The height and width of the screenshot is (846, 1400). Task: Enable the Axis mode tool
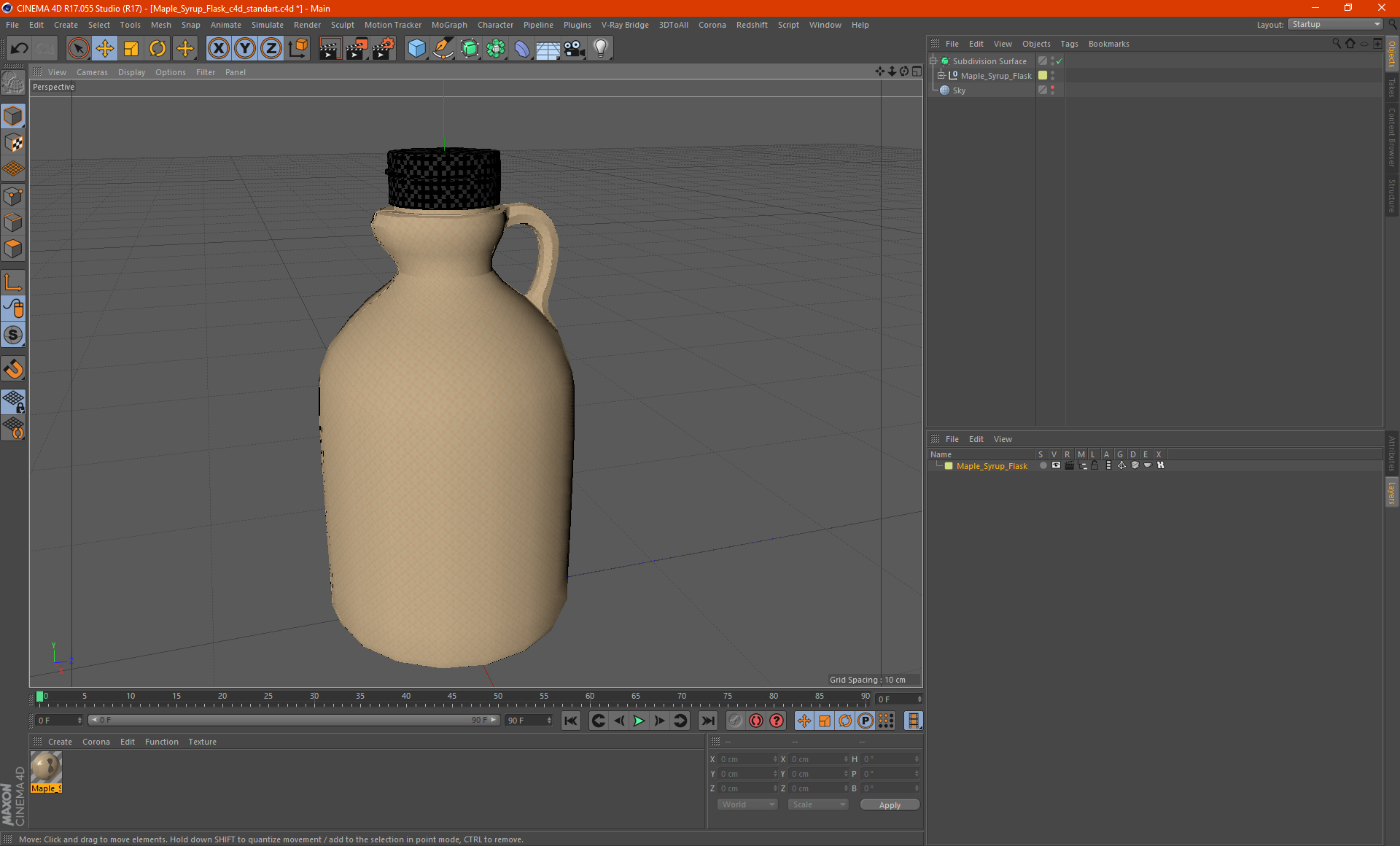pyautogui.click(x=13, y=282)
